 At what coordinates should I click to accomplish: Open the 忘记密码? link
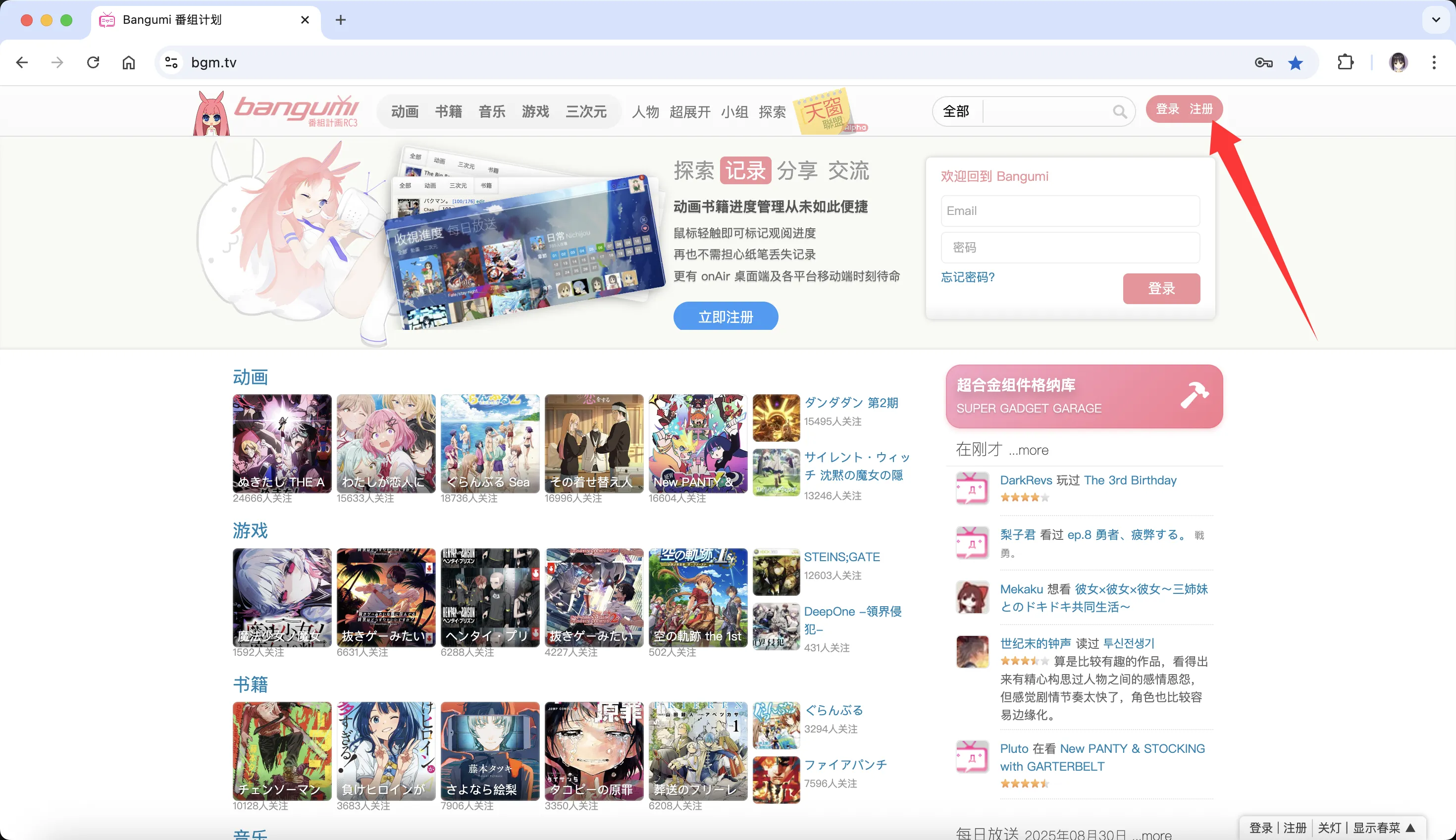click(968, 277)
